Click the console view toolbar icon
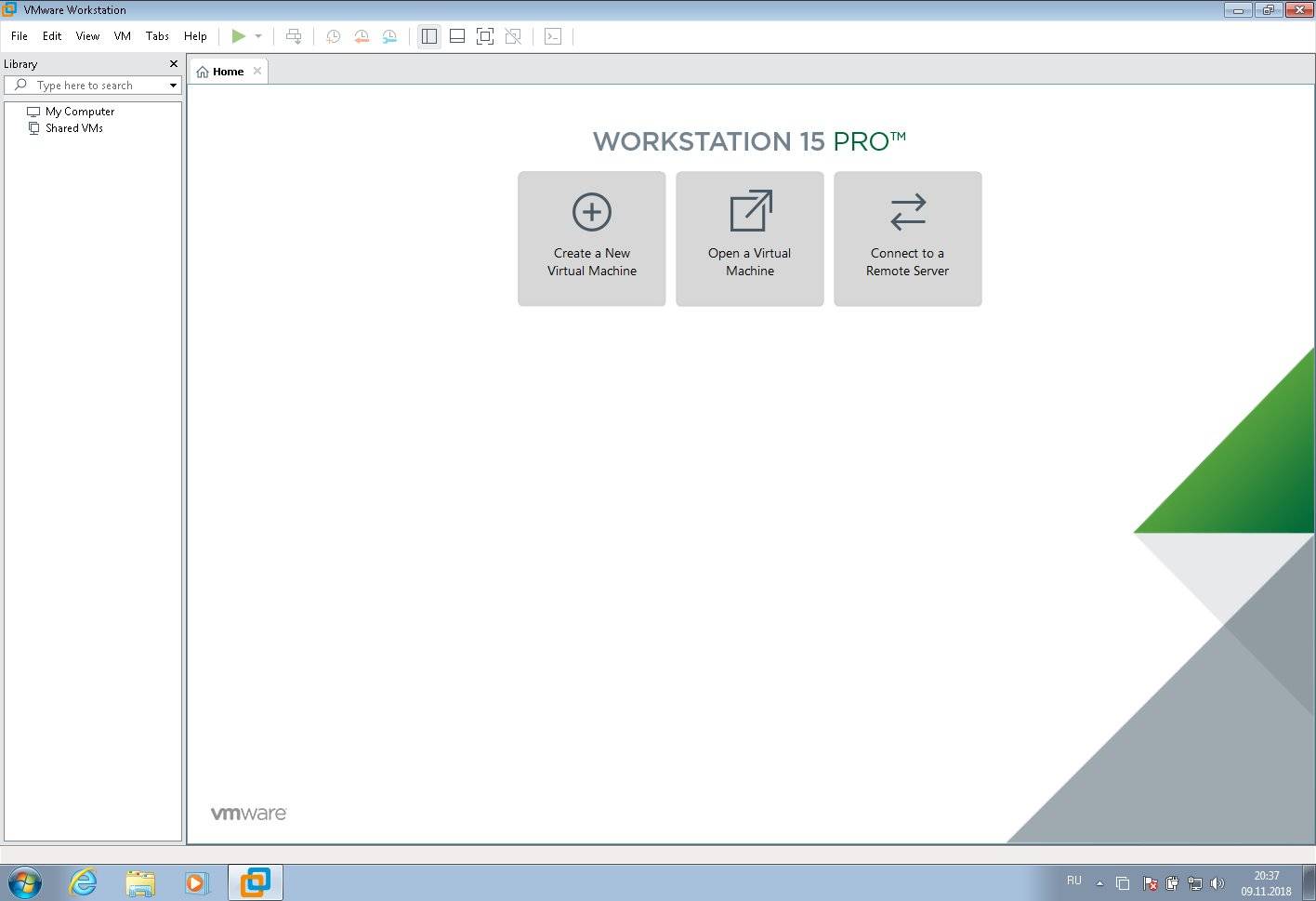Viewport: 1316px width, 901px height. point(553,36)
